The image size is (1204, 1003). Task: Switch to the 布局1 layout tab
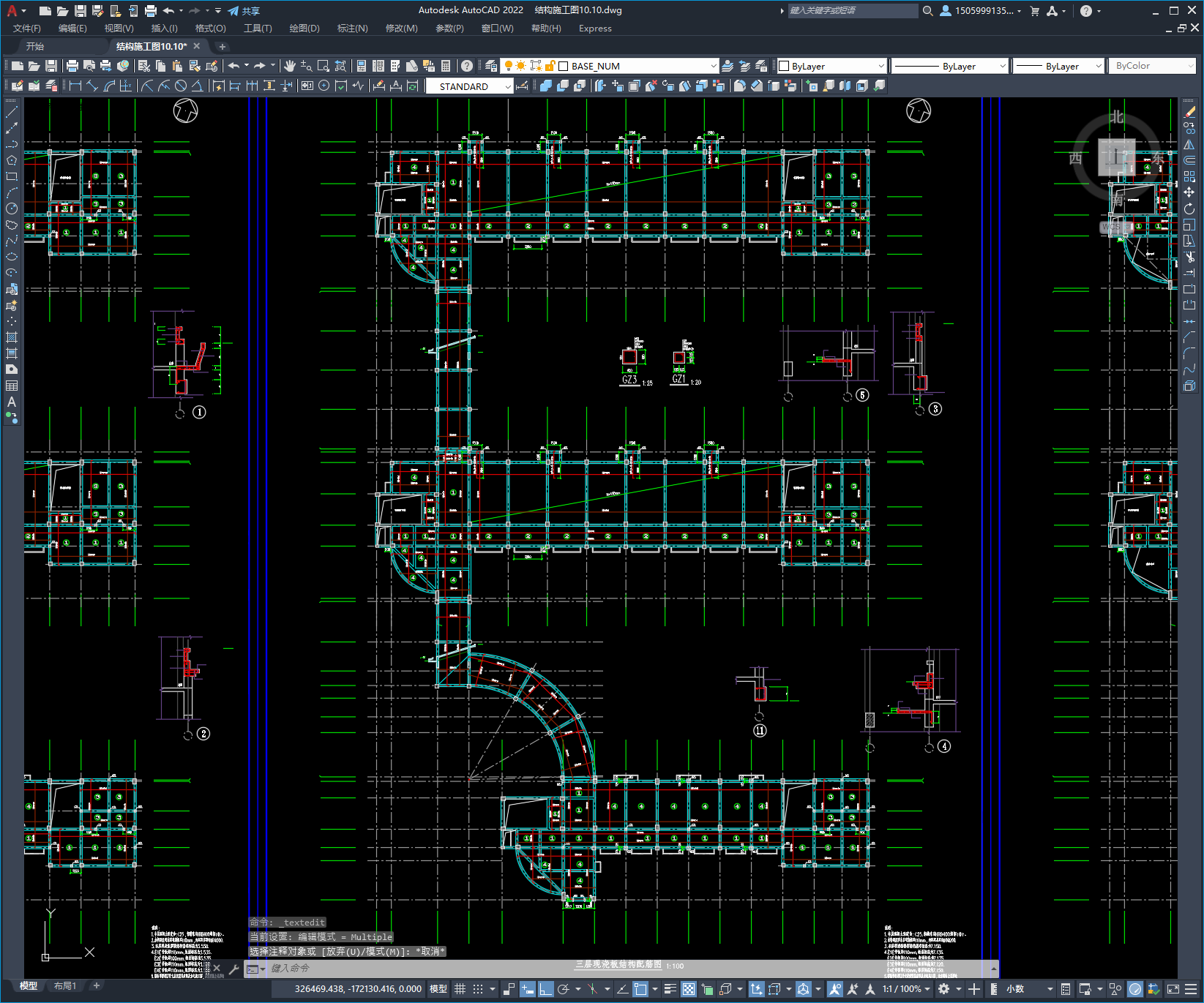[x=65, y=986]
